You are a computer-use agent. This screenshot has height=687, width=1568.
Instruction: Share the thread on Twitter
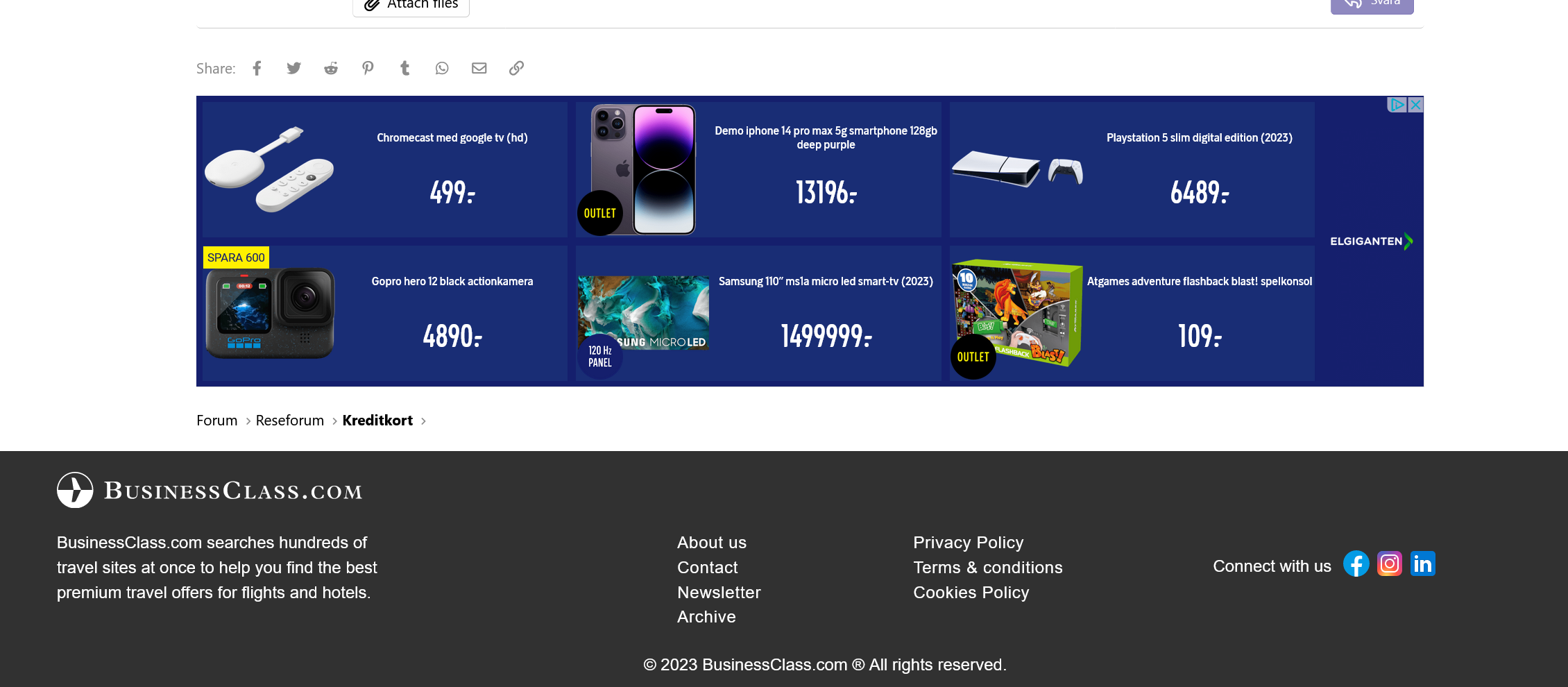click(x=294, y=68)
